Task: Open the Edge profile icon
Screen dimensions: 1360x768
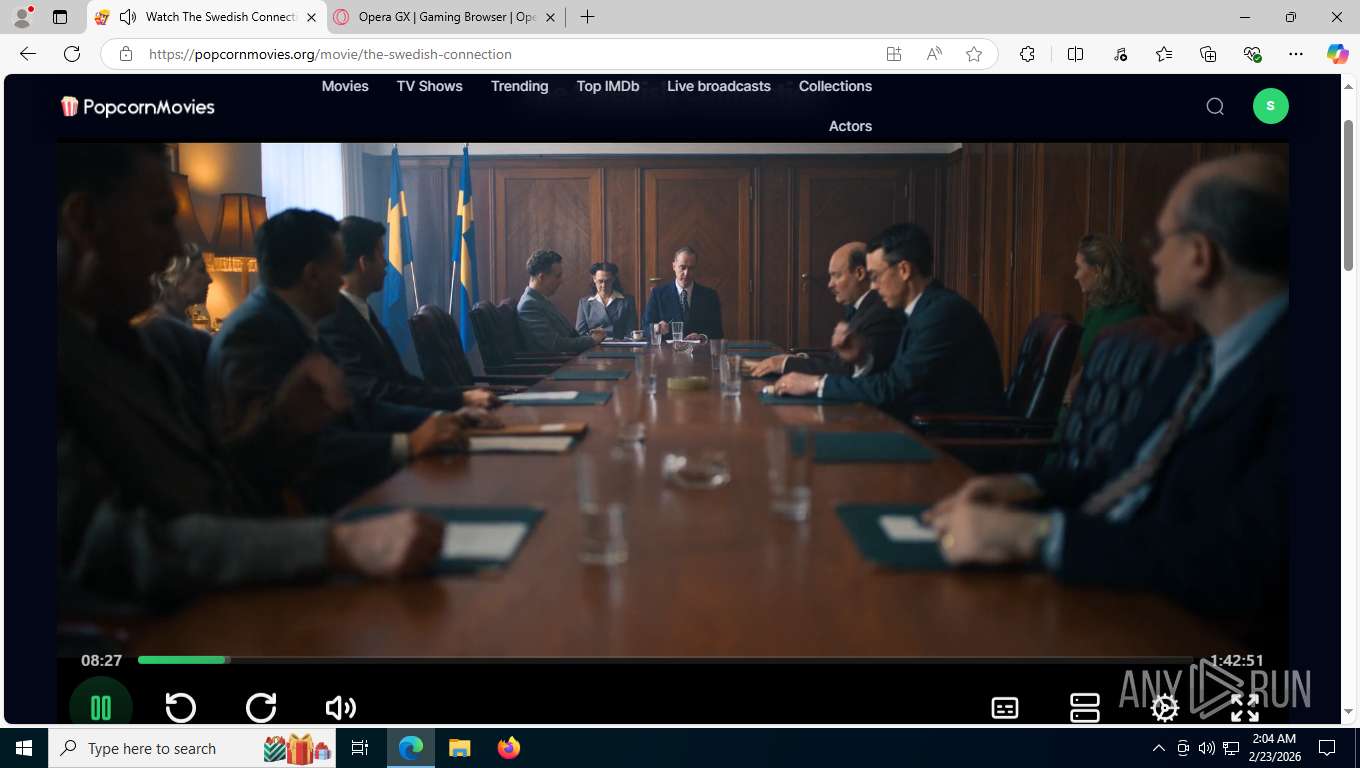Action: point(22,17)
